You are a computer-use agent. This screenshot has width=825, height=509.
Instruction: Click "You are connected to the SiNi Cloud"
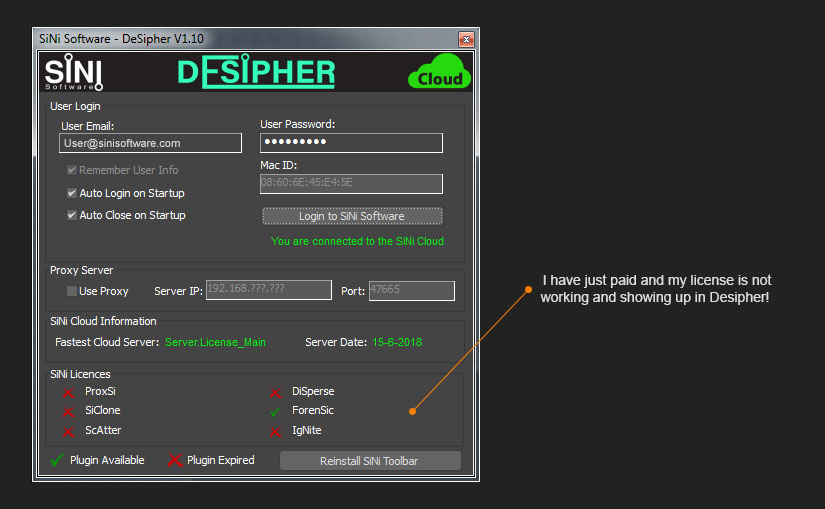(x=357, y=241)
